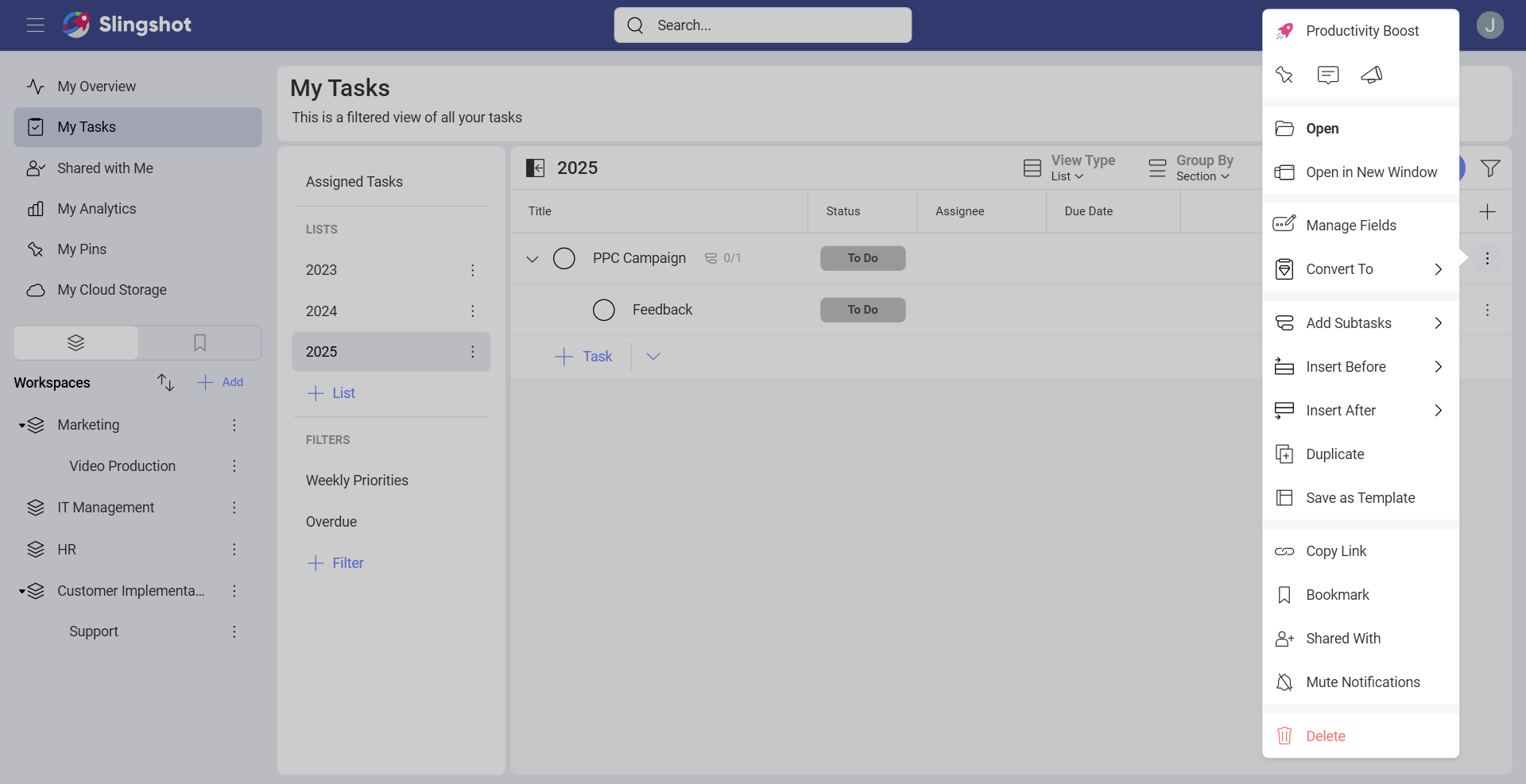1526x784 pixels.
Task: Click the announce megaphone icon in context menu
Action: click(1372, 75)
